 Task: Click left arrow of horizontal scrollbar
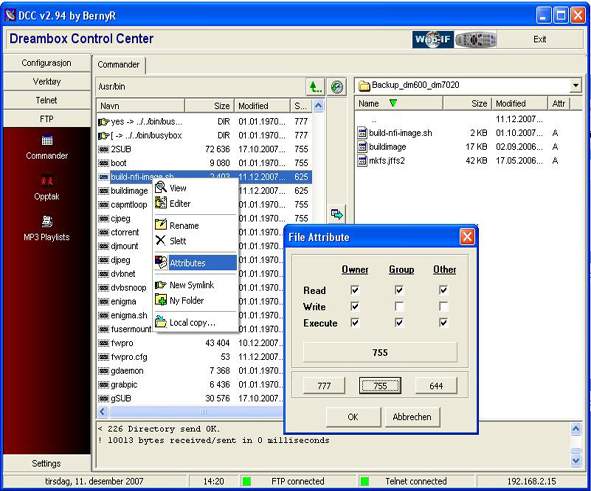[102, 412]
